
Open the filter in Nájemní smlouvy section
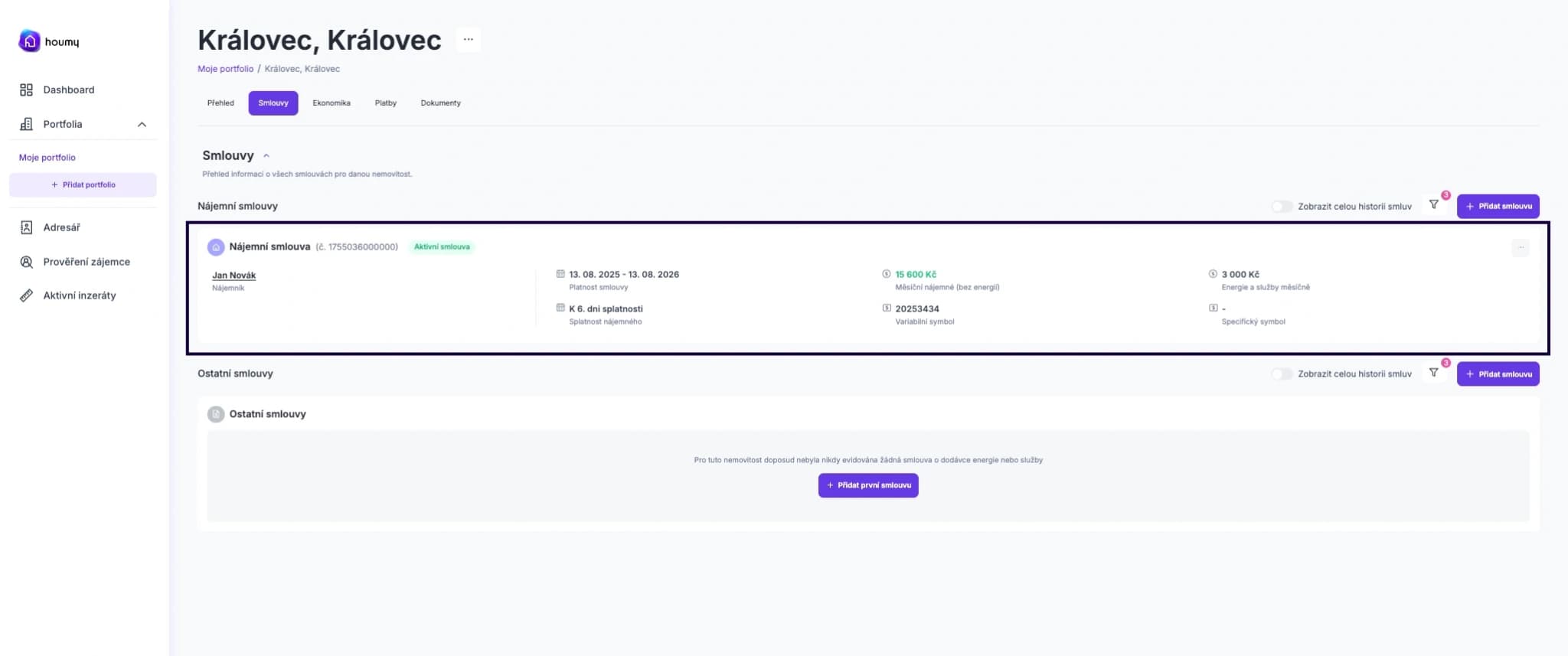click(x=1434, y=205)
